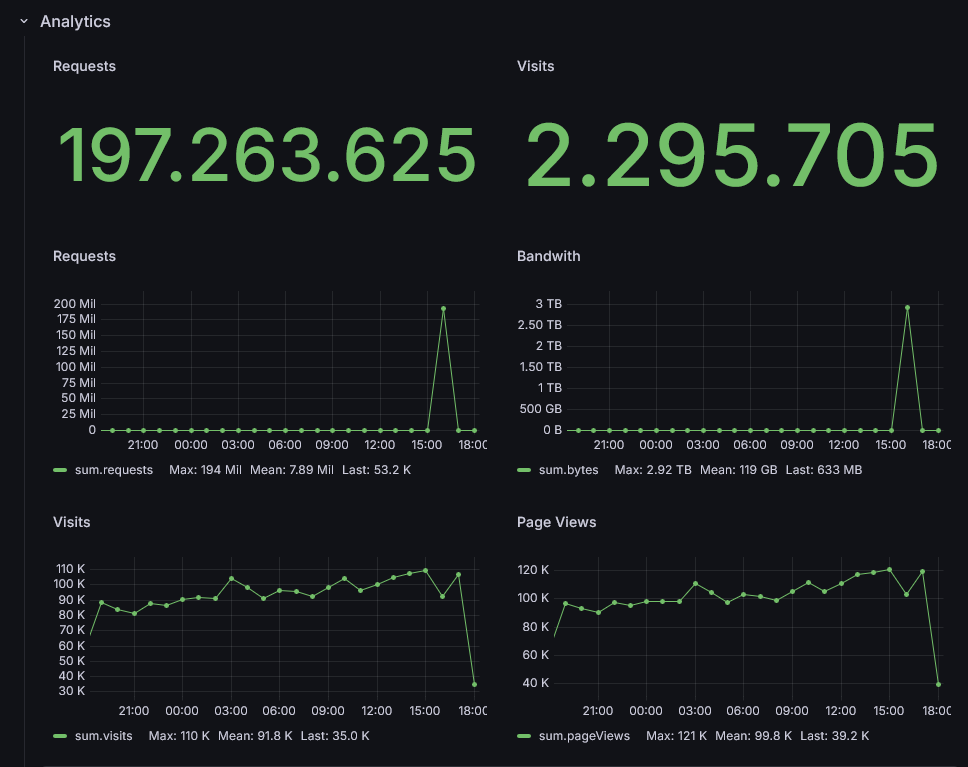Click the Bandwith graph peak data point

click(907, 308)
